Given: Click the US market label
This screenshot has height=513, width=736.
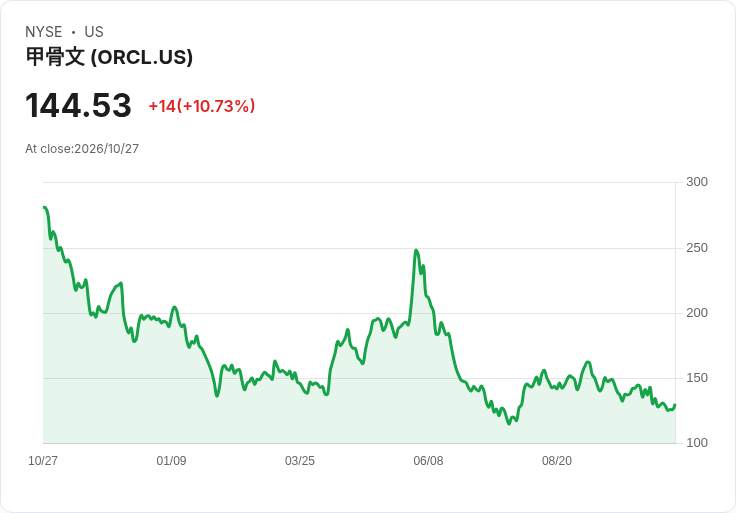Looking at the screenshot, I should point(94,32).
